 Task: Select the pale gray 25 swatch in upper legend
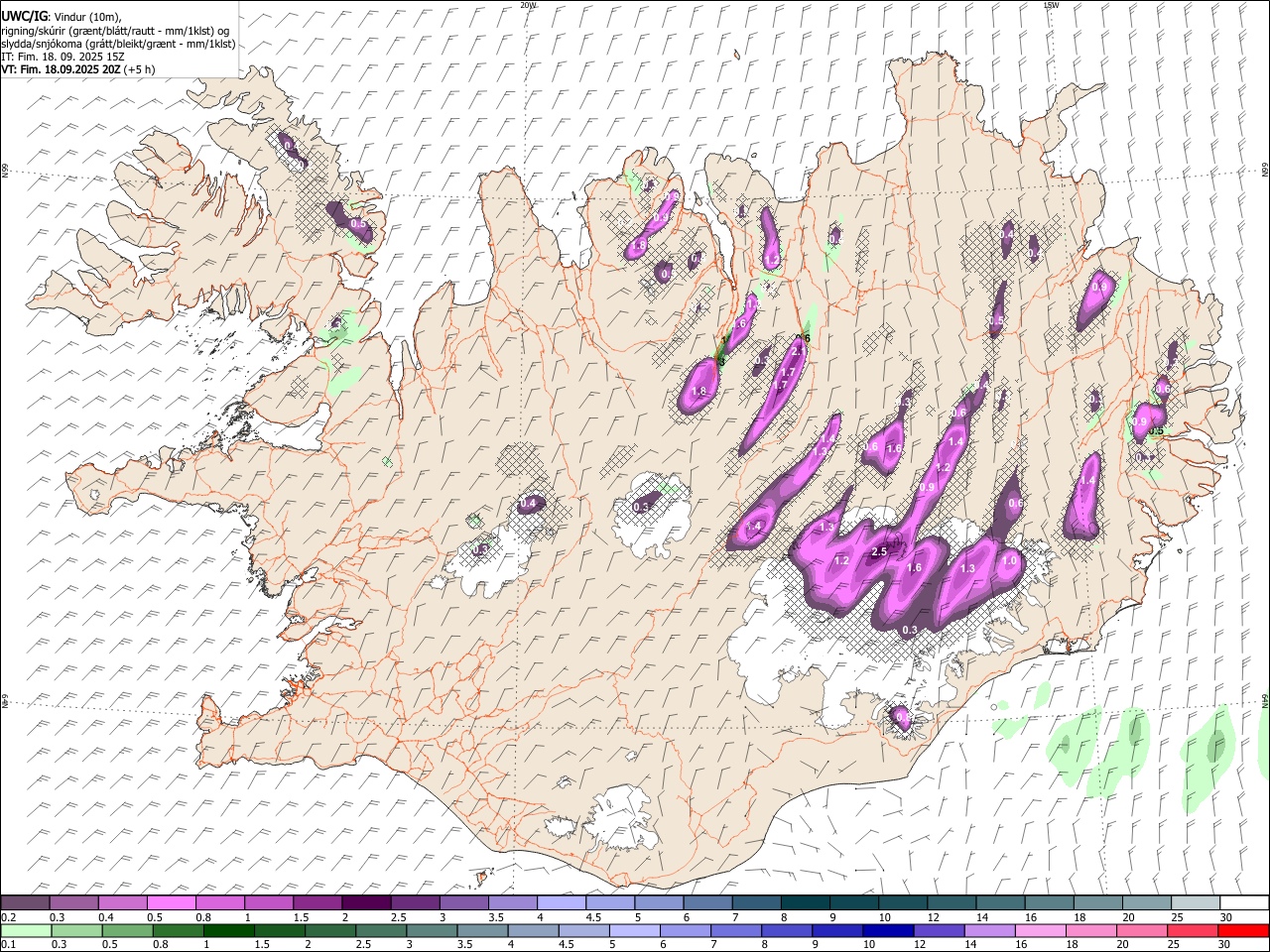1195,902
